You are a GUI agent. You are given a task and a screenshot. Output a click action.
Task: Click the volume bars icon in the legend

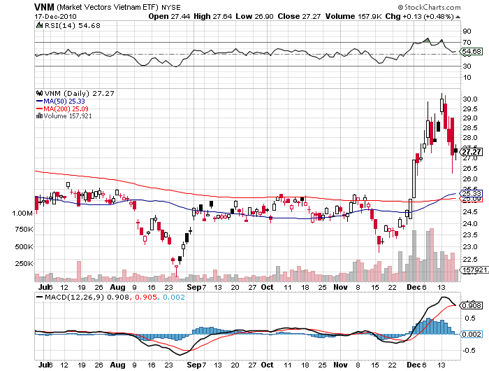pos(39,116)
